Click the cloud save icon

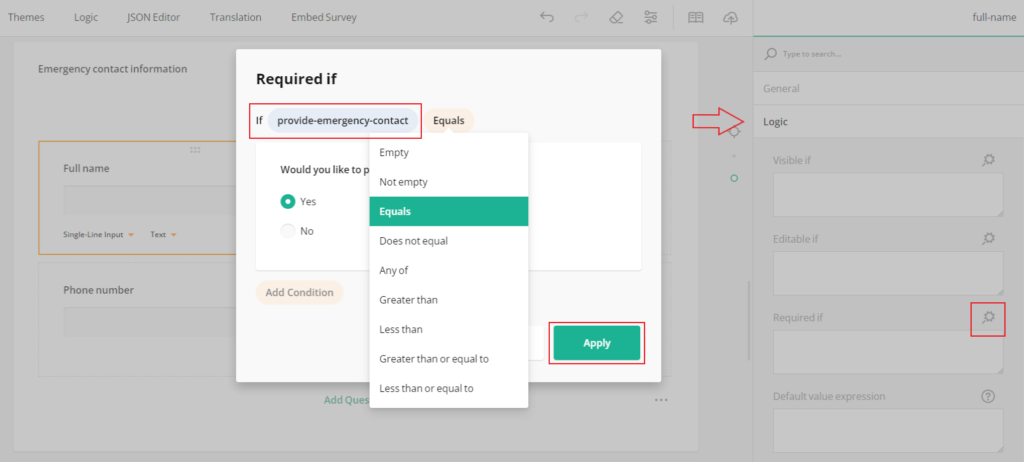pyautogui.click(x=730, y=17)
